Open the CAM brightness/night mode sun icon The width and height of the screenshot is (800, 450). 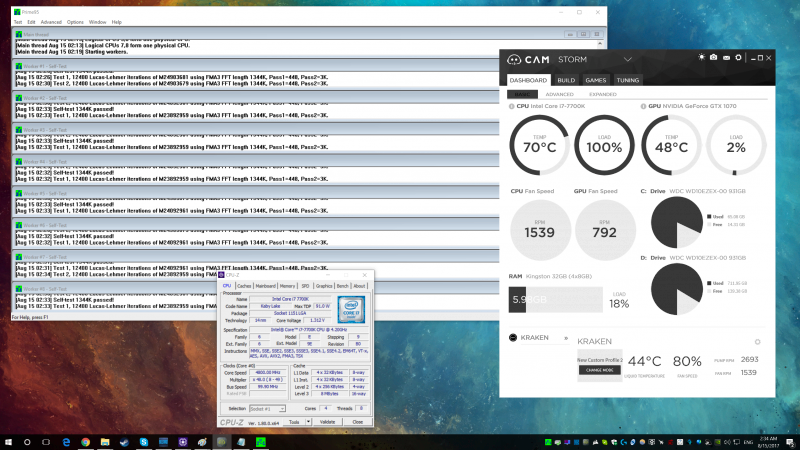pos(702,58)
